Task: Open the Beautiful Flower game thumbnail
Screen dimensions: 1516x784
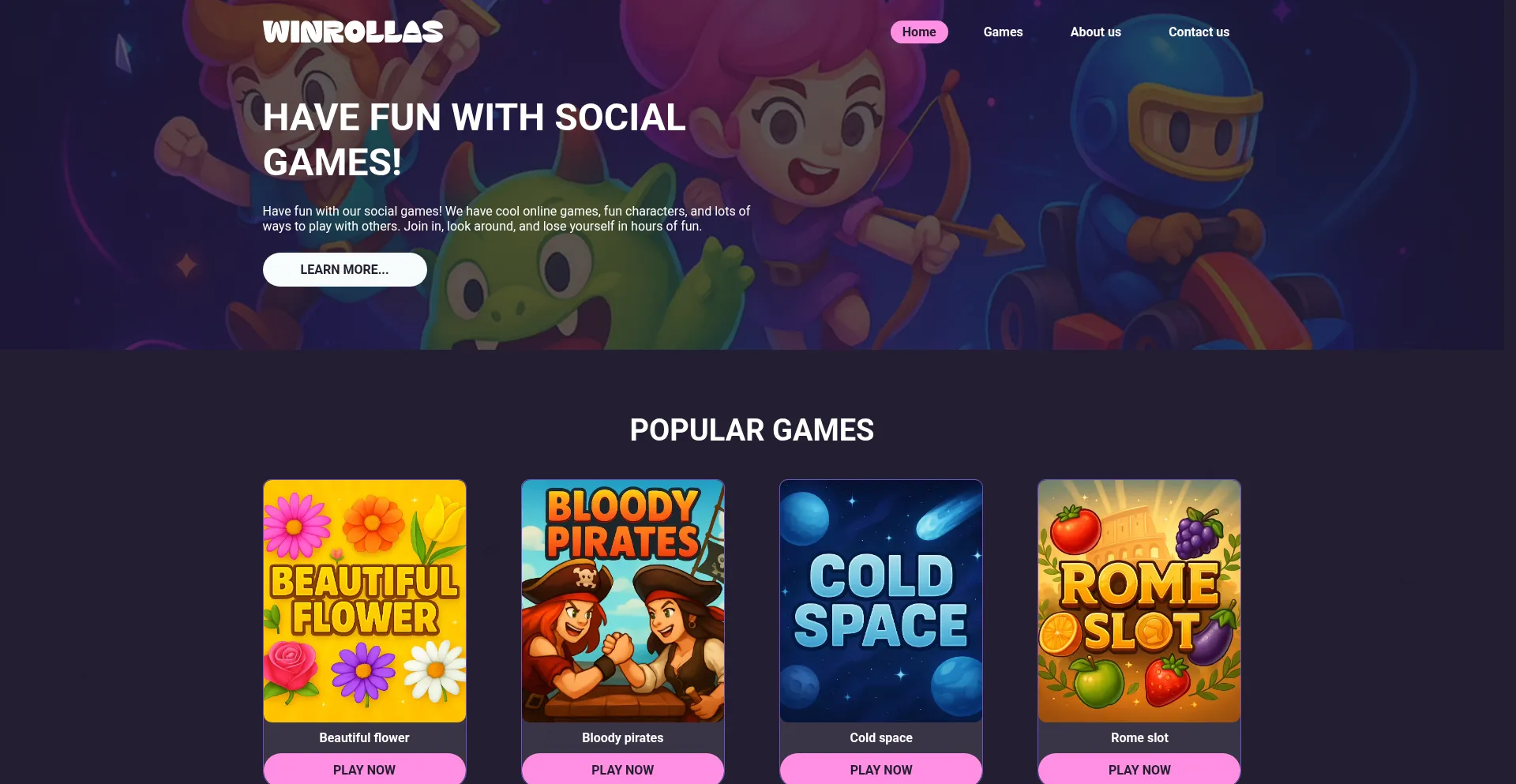Action: tap(365, 601)
